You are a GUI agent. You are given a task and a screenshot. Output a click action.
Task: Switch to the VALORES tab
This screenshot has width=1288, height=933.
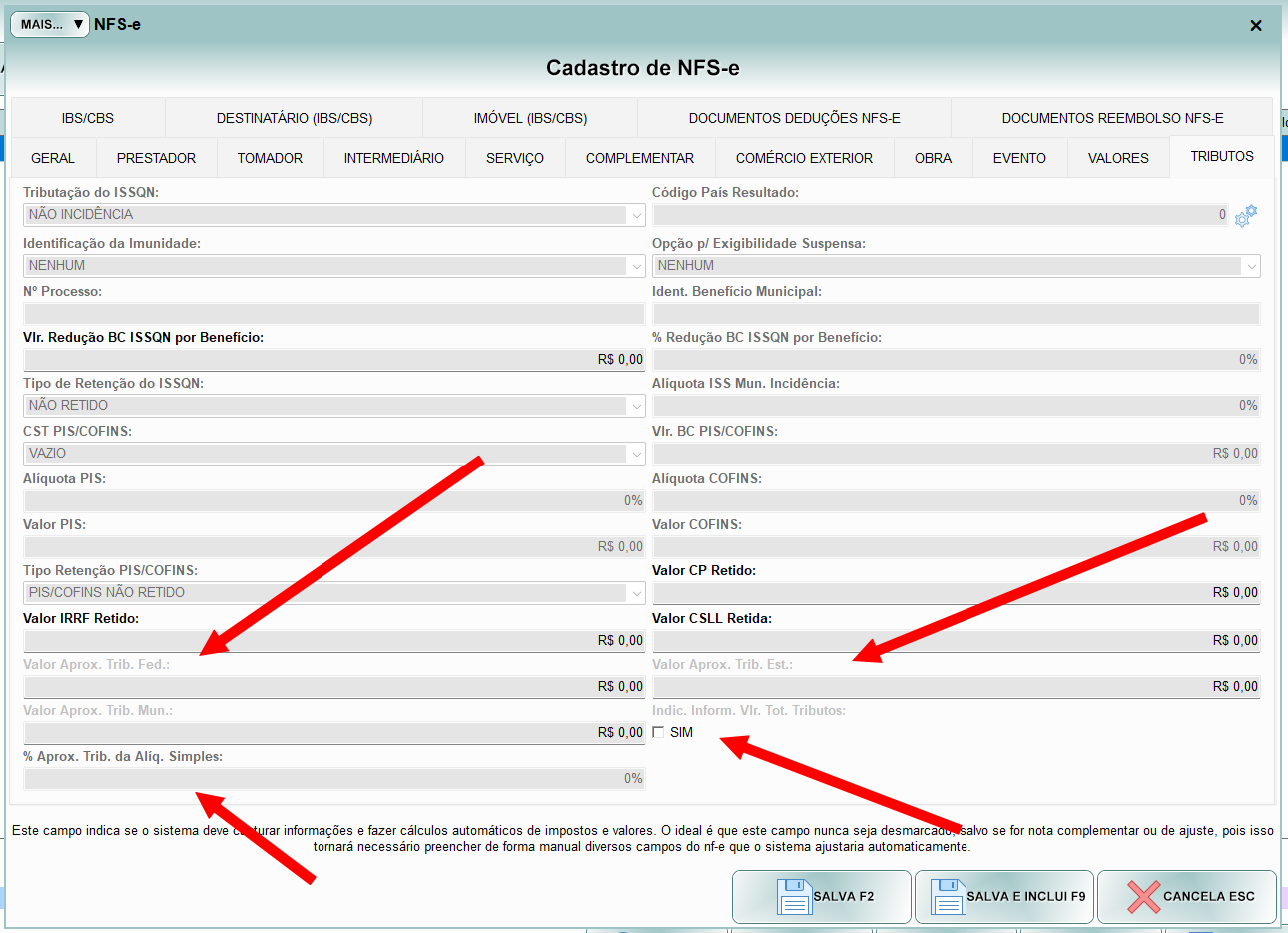click(1118, 158)
